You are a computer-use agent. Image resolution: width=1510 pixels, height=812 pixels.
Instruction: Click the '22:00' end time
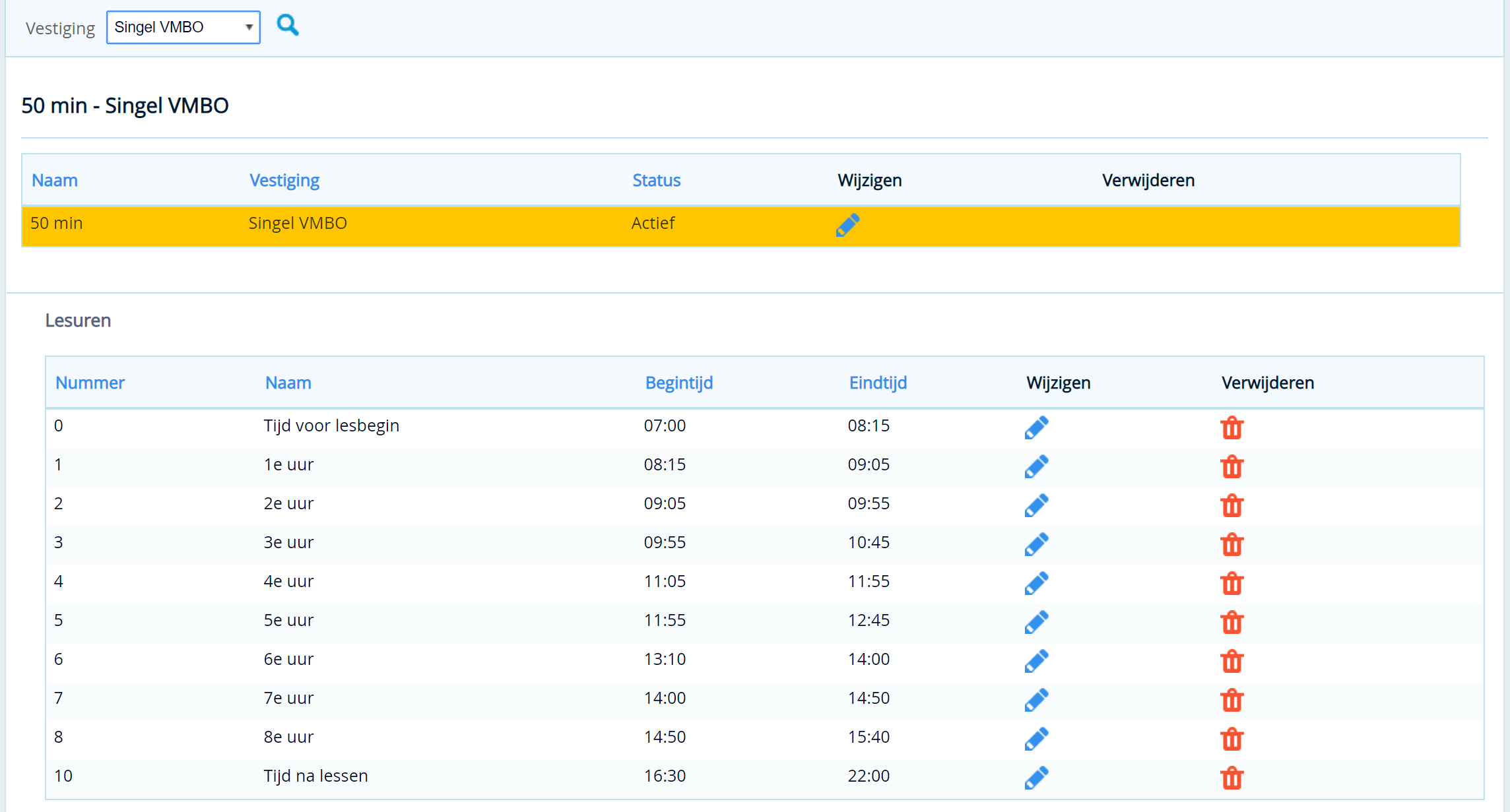click(869, 776)
